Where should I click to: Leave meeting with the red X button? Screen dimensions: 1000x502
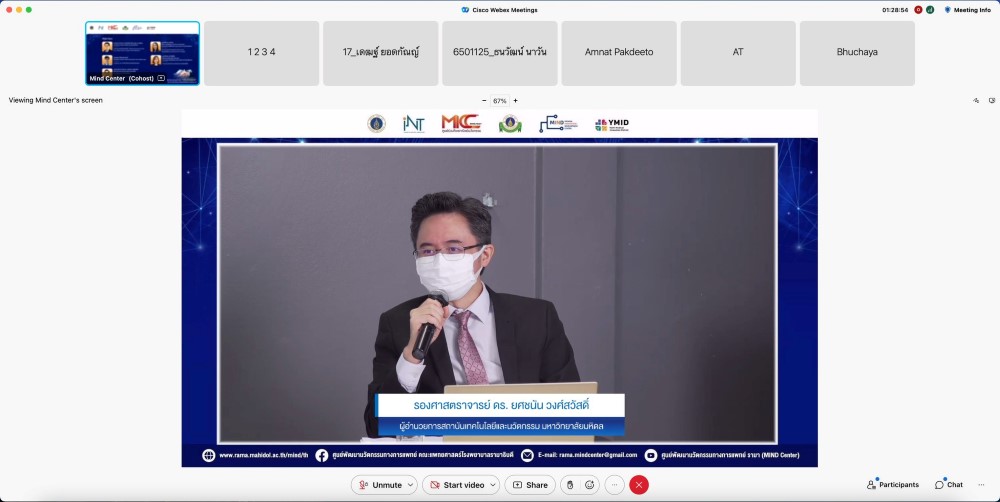tap(639, 485)
